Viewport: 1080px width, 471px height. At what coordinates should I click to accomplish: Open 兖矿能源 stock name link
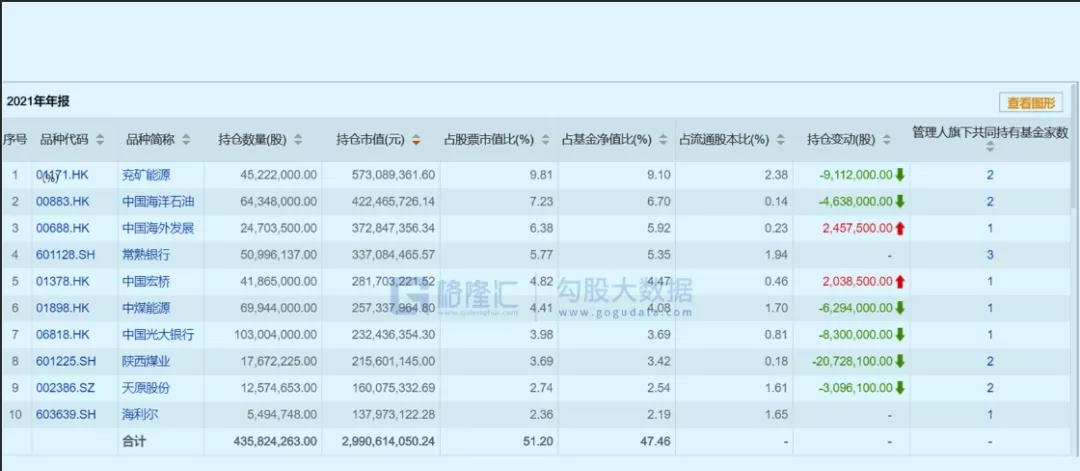(x=146, y=175)
